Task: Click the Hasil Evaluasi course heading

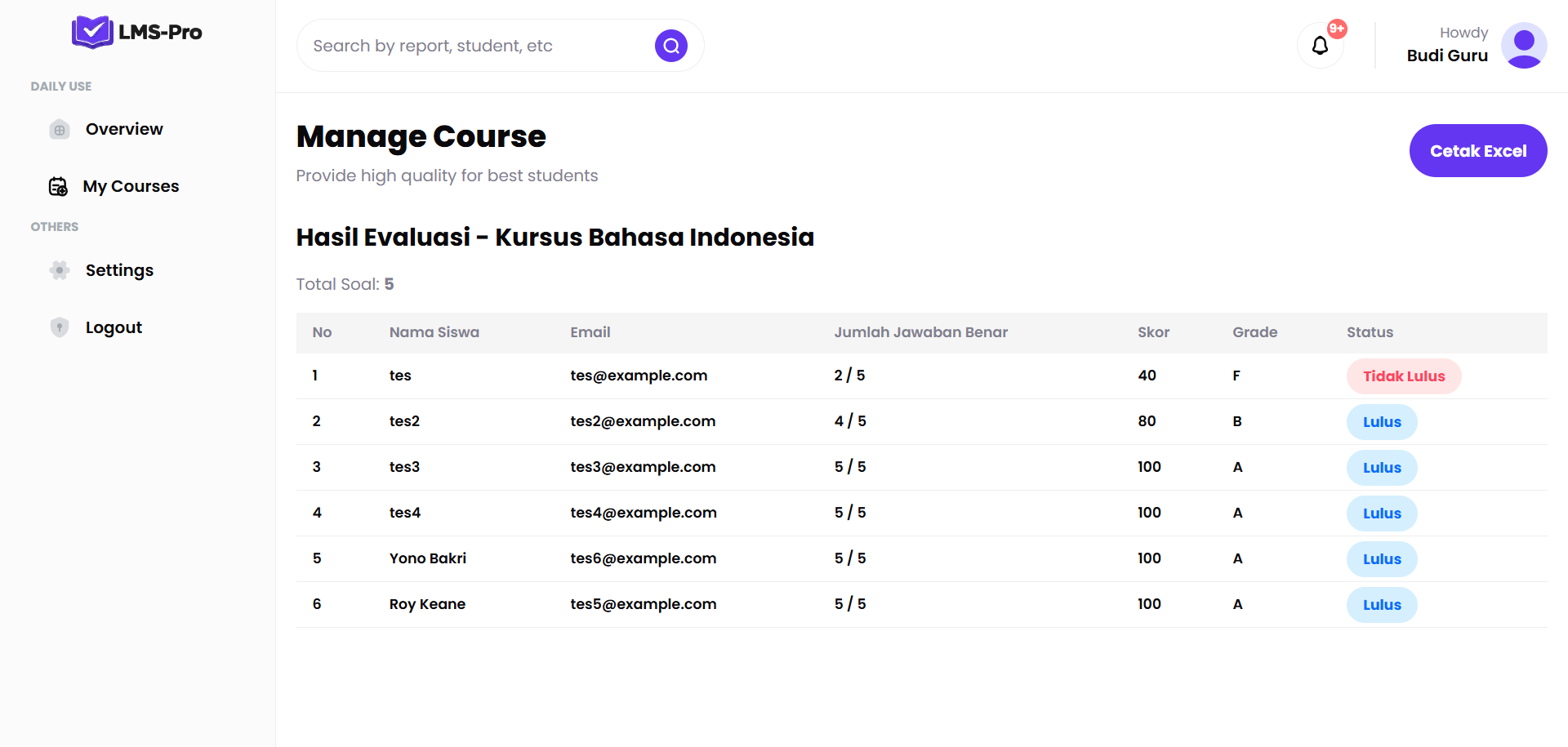Action: click(x=555, y=237)
